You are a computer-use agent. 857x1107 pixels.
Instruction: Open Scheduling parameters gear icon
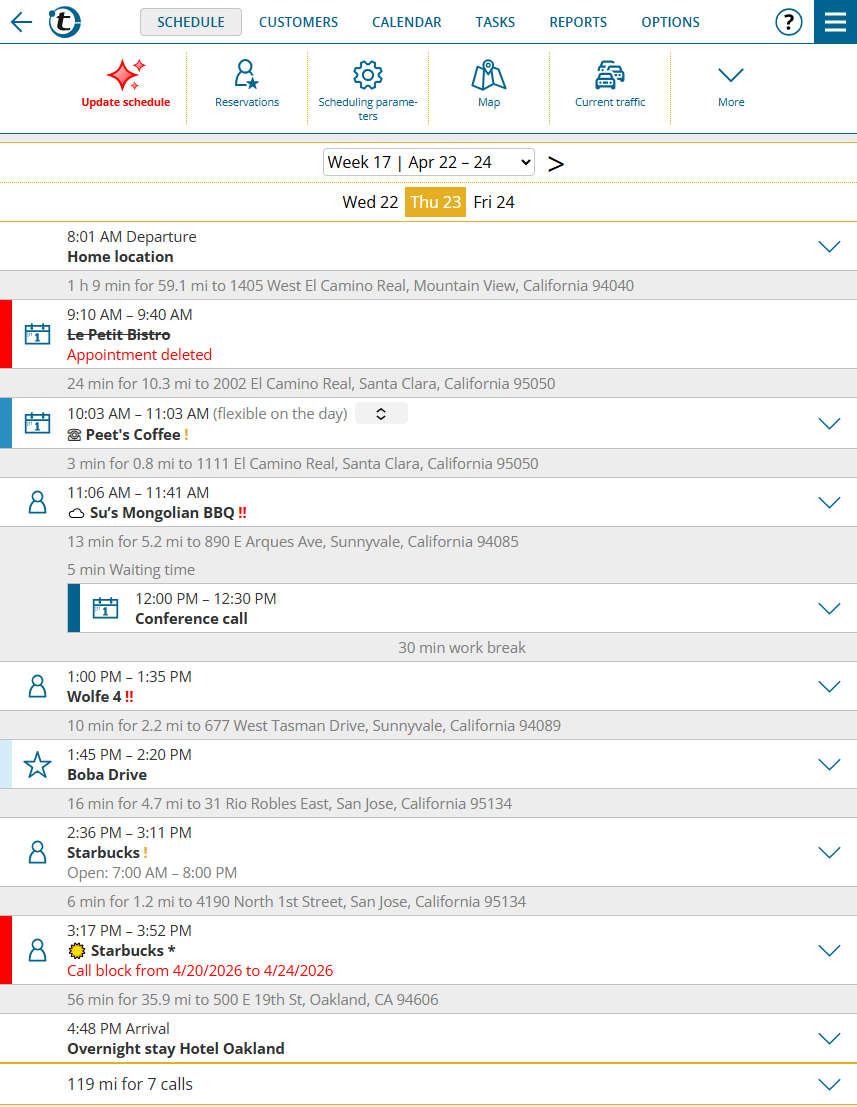click(x=368, y=76)
